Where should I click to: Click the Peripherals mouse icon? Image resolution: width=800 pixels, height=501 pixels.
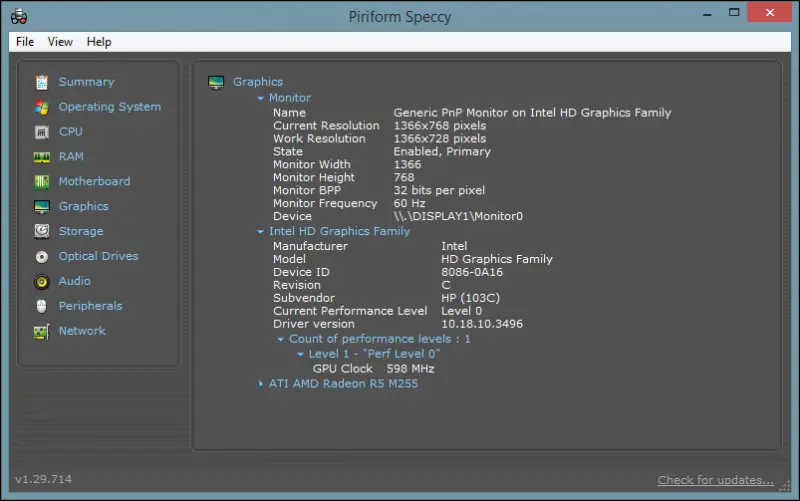[x=42, y=306]
